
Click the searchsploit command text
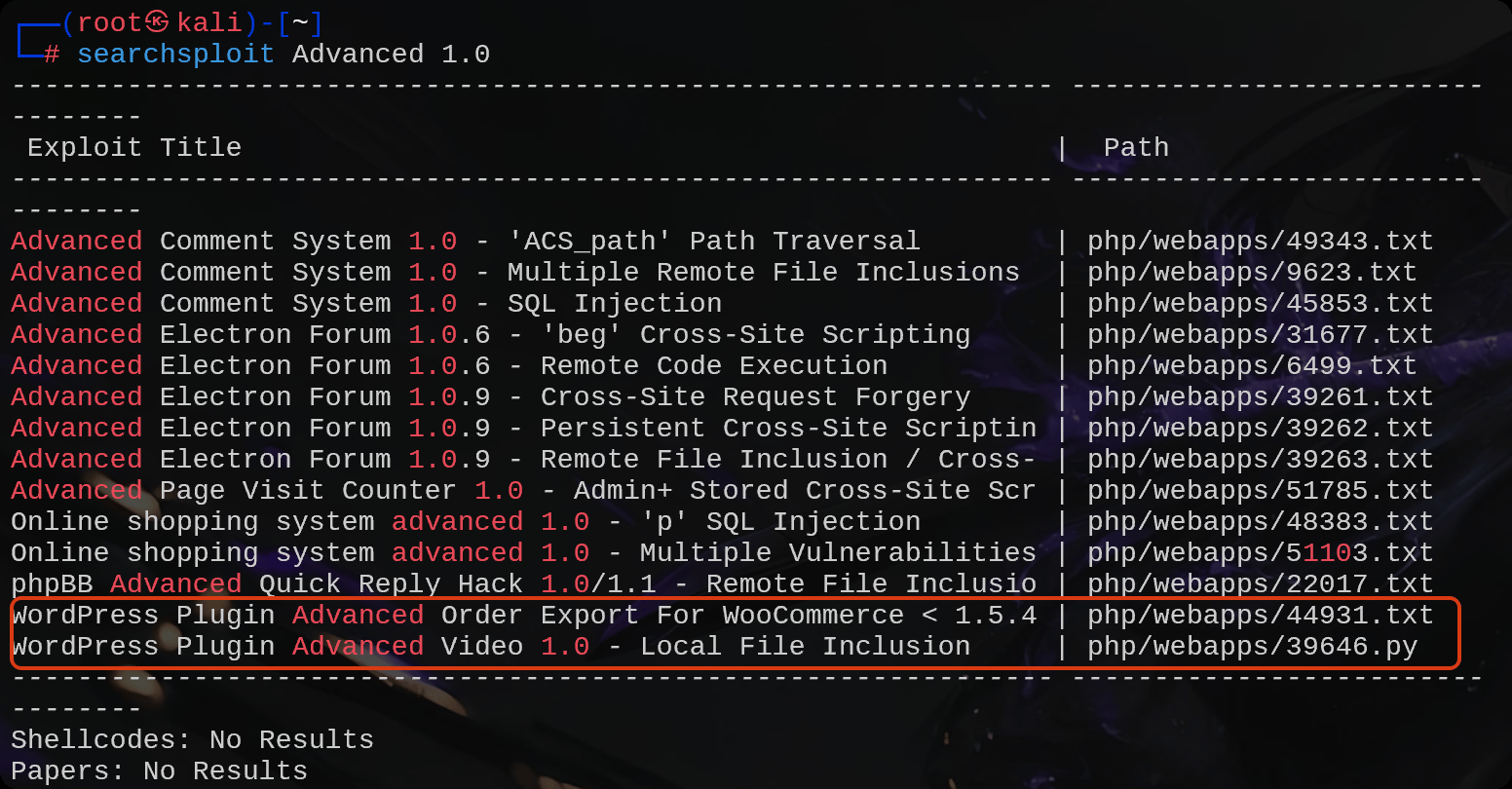click(x=175, y=54)
